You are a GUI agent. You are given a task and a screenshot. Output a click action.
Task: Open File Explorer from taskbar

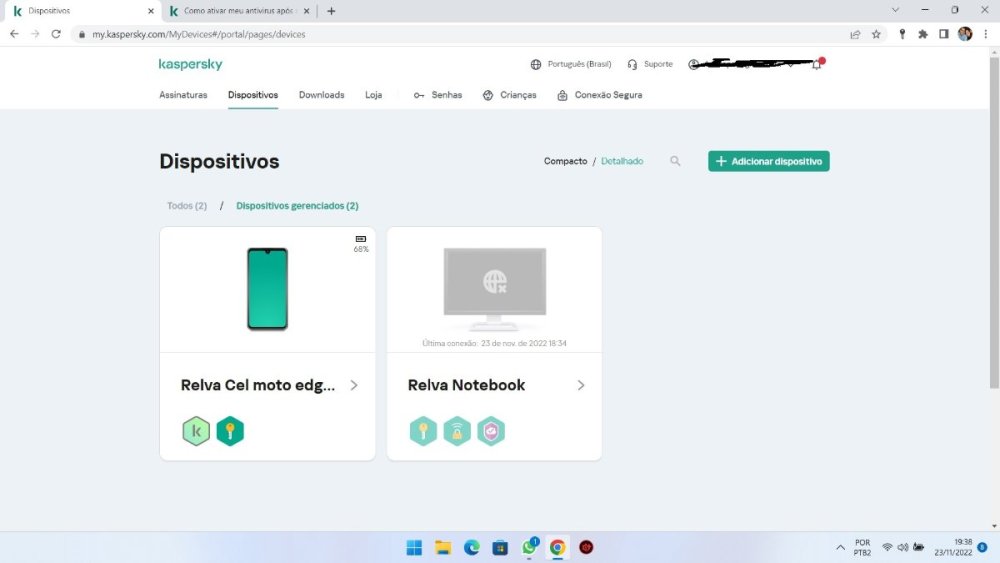tap(443, 547)
